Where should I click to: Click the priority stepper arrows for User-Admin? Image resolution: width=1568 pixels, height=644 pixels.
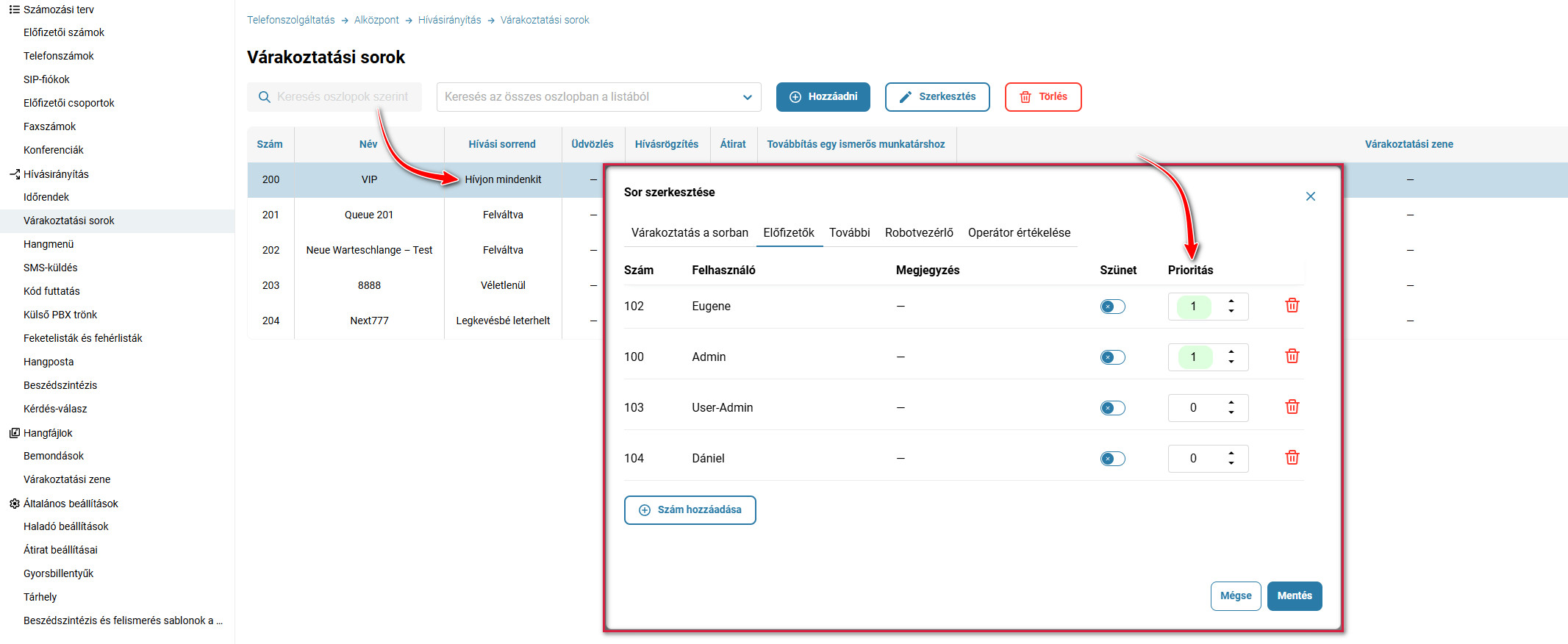pos(1231,407)
